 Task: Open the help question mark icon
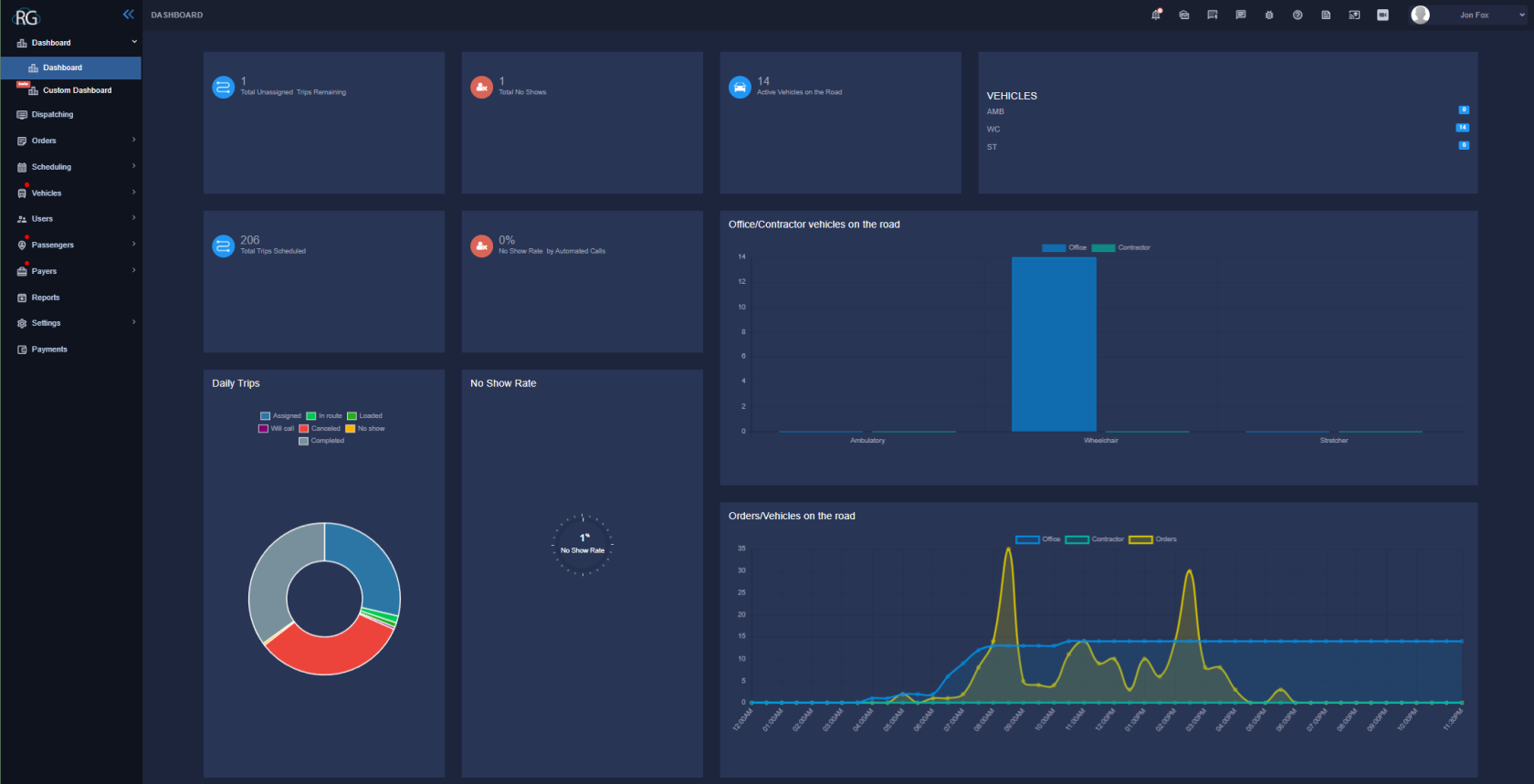click(1298, 15)
